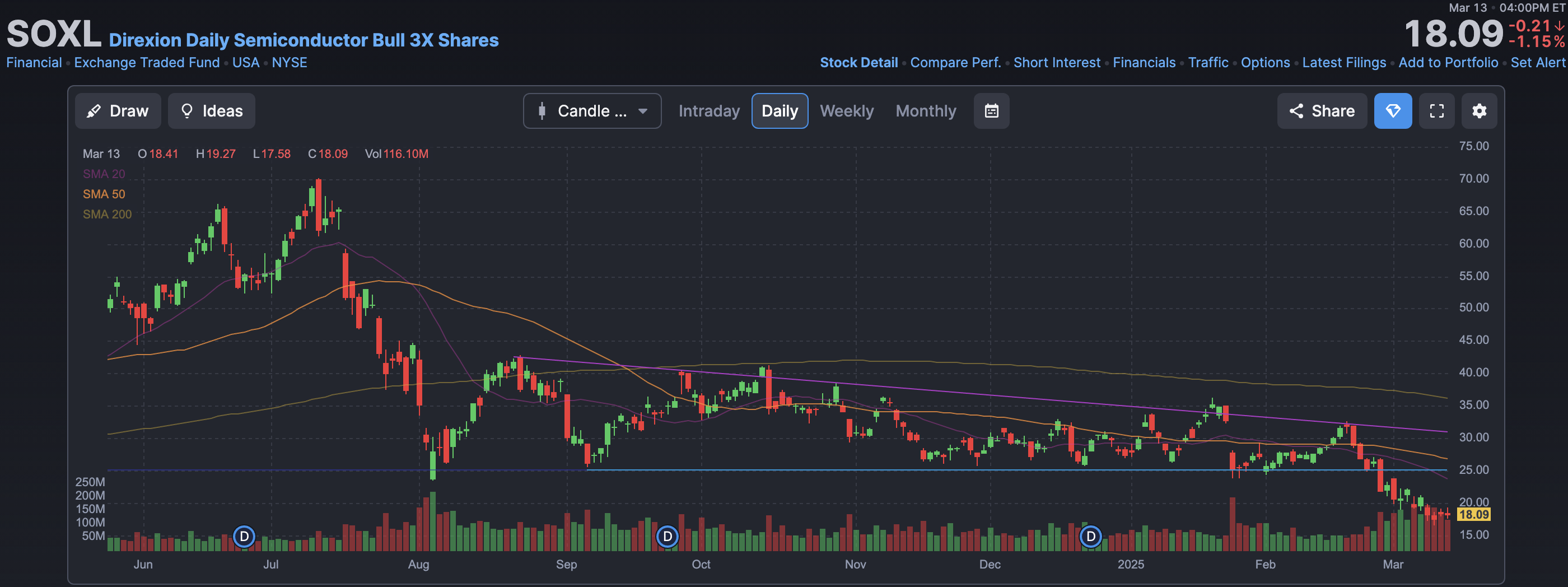
Task: Open Exchange Traded Fund industry link
Action: point(147,63)
